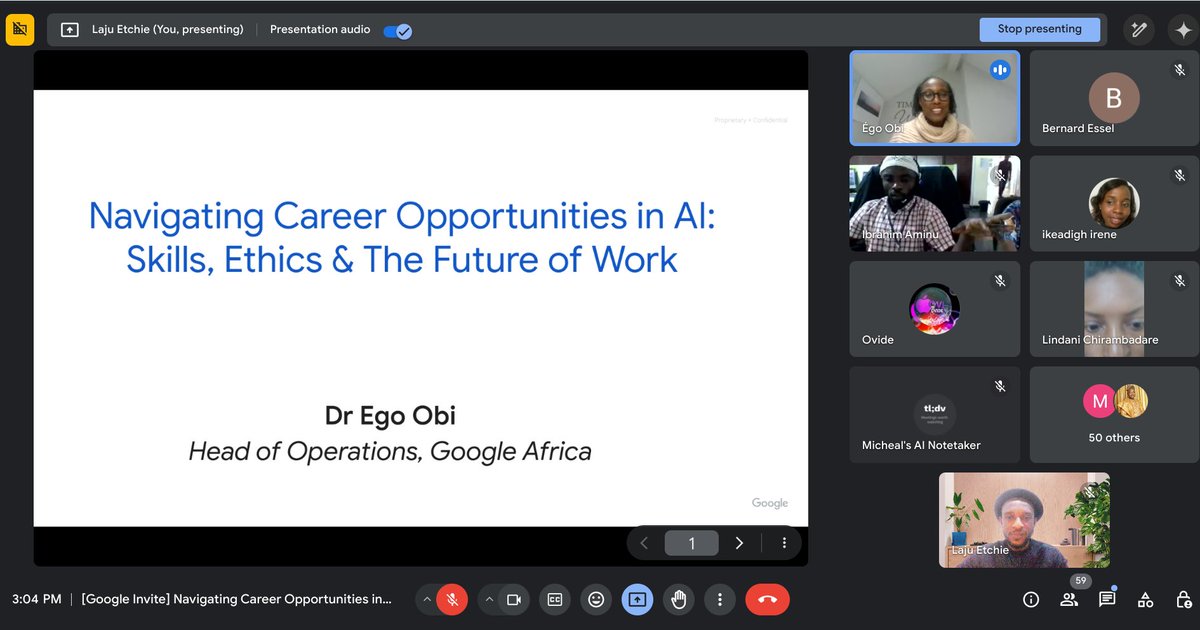Open the in-call chat panel
1200x630 pixels.
coord(1107,599)
